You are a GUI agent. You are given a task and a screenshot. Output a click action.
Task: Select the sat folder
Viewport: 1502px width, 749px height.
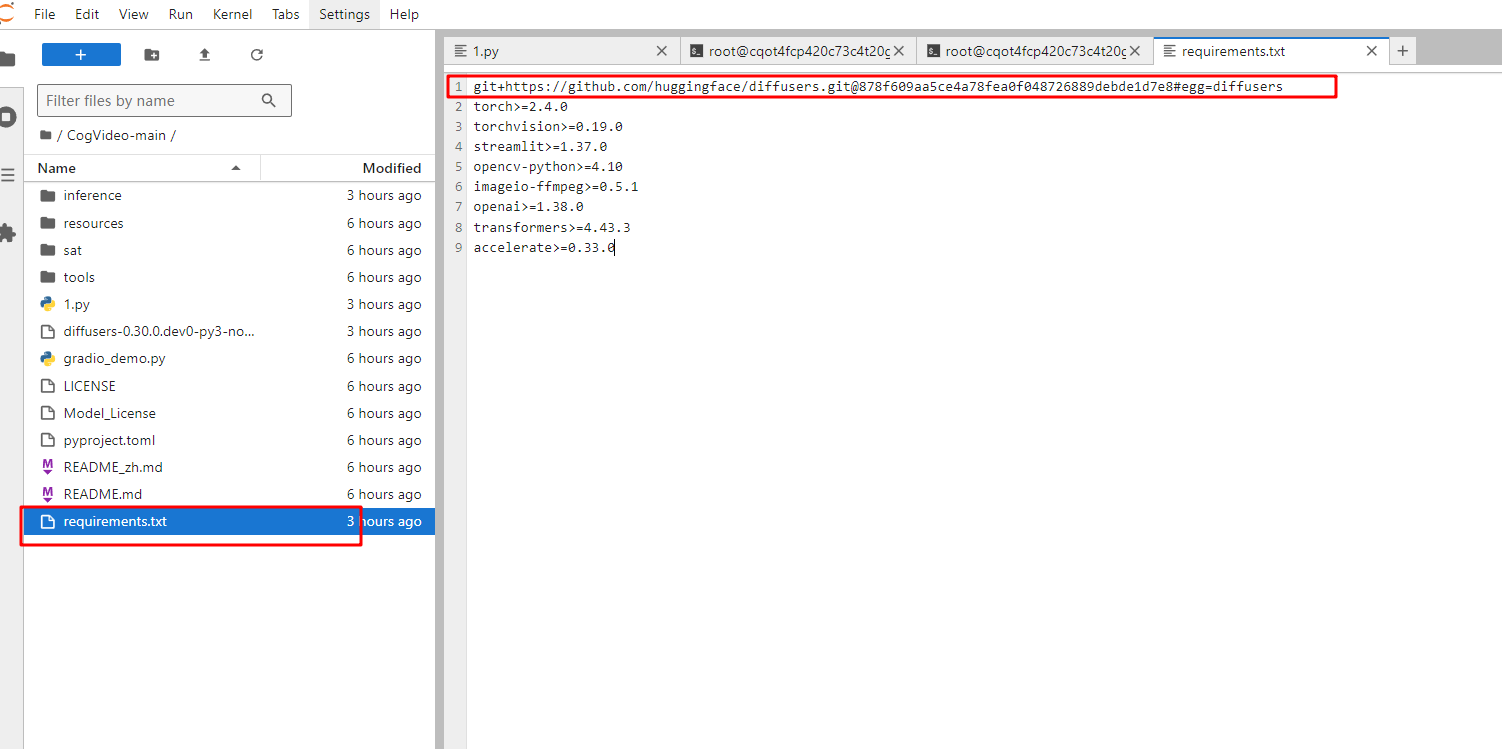229,250
